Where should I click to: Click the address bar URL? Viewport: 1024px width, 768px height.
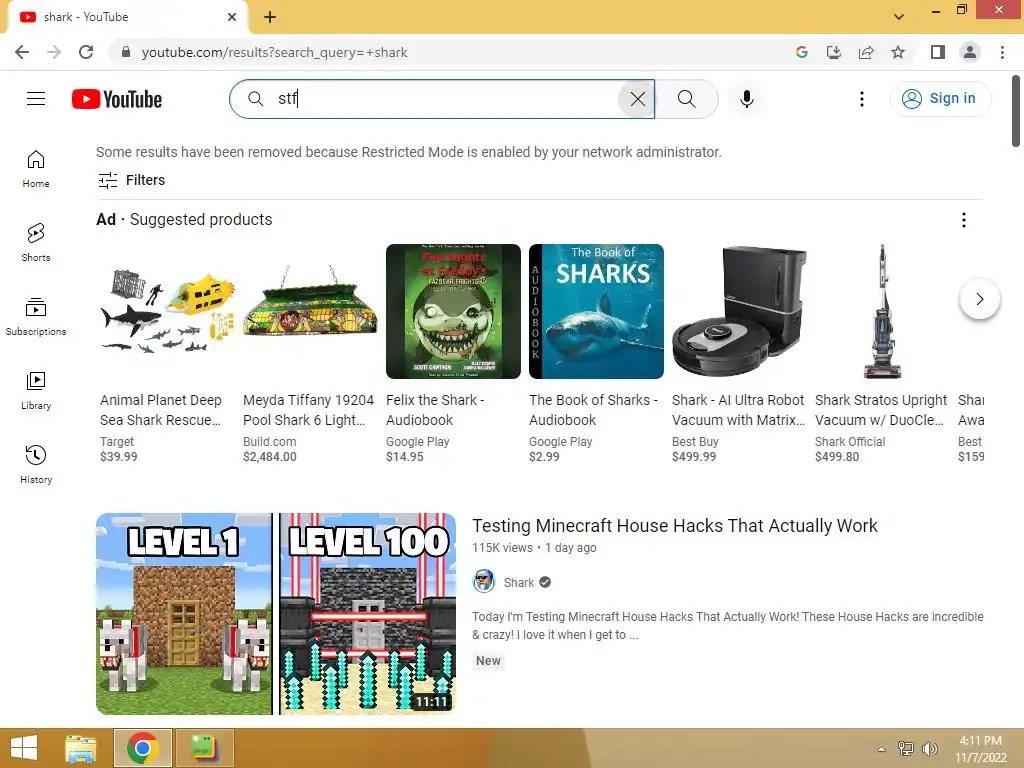(x=274, y=52)
